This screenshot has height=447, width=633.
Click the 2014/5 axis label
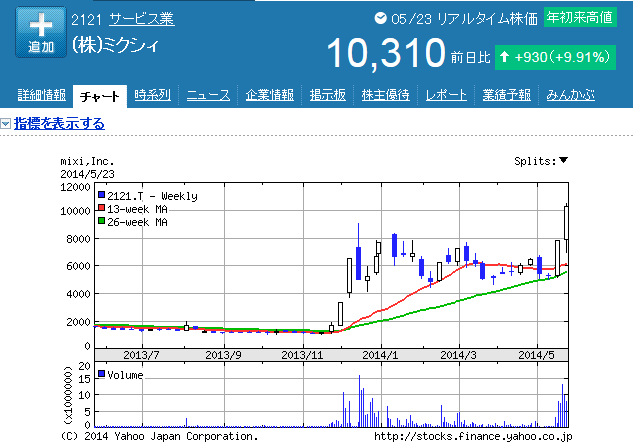point(536,355)
